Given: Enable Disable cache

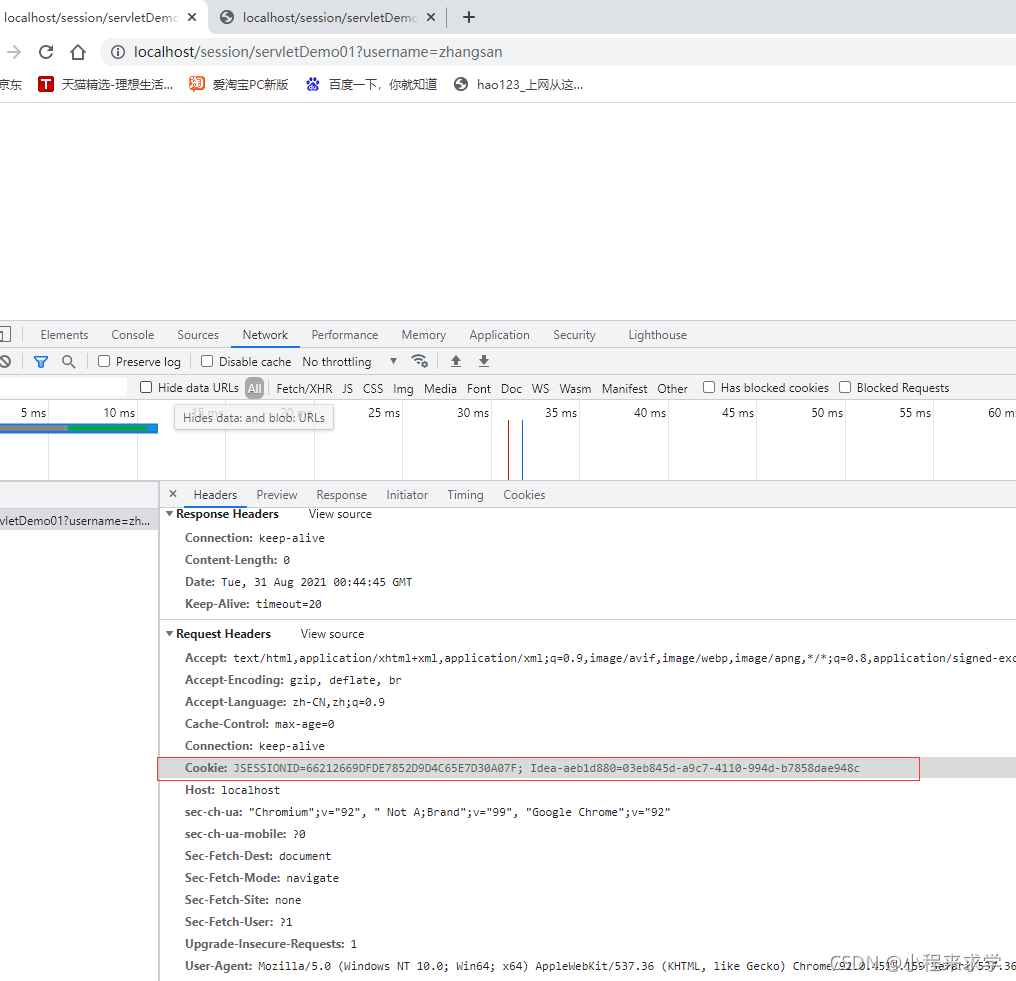Looking at the screenshot, I should [x=206, y=361].
